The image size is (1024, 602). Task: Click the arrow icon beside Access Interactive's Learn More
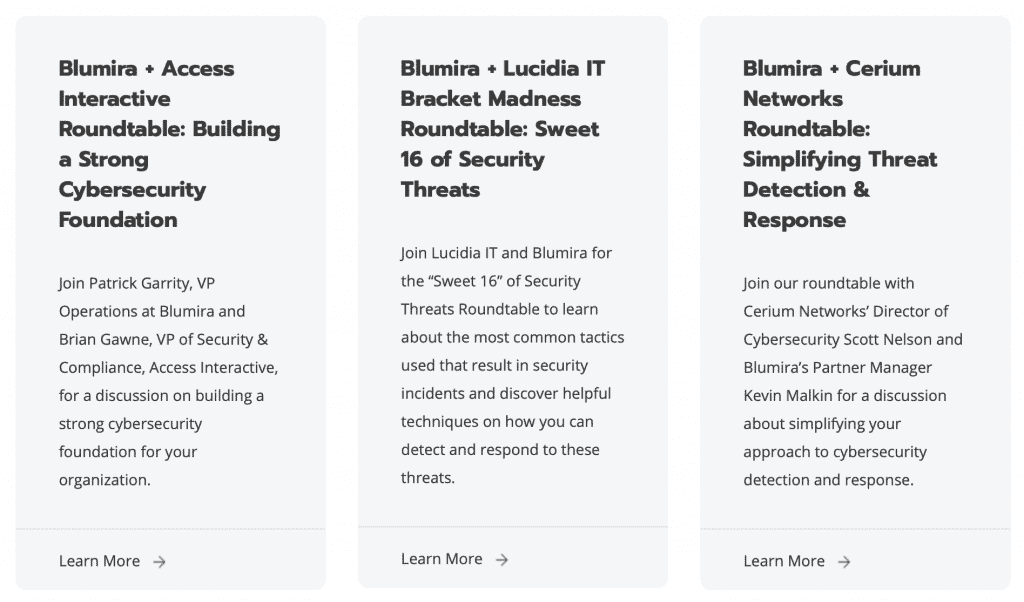coord(159,562)
